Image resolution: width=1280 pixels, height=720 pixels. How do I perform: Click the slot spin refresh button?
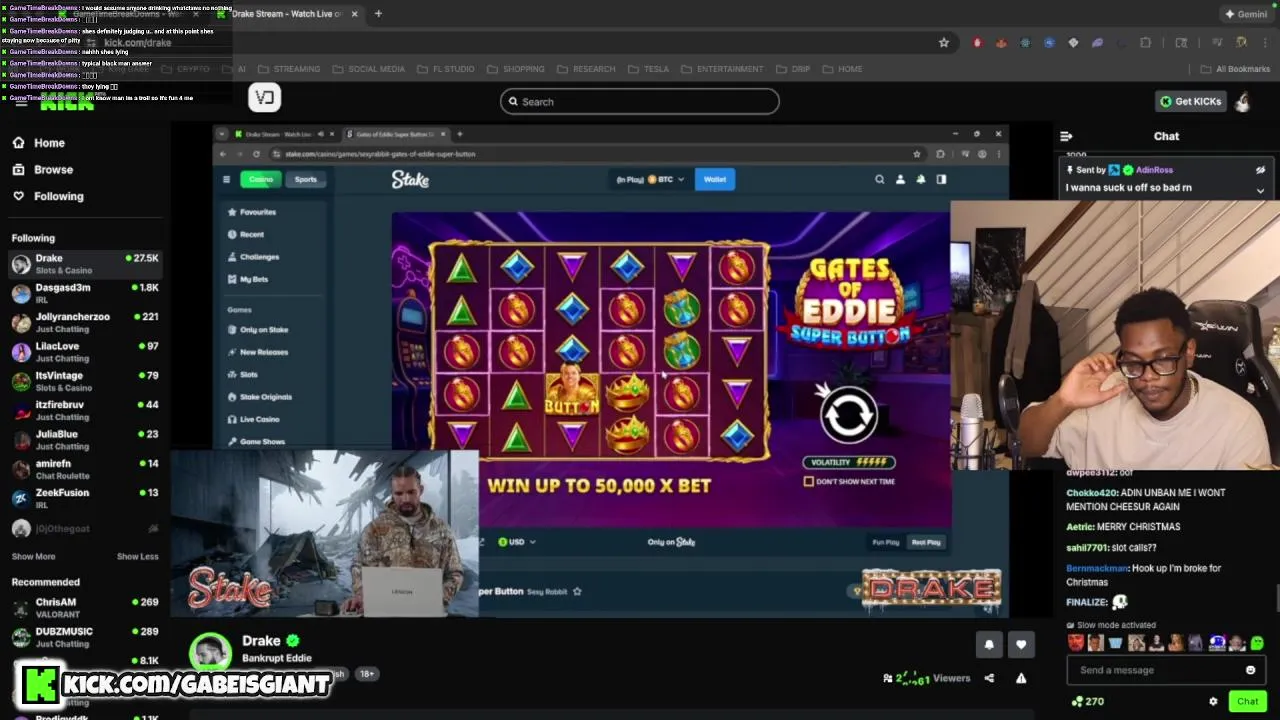[848, 414]
